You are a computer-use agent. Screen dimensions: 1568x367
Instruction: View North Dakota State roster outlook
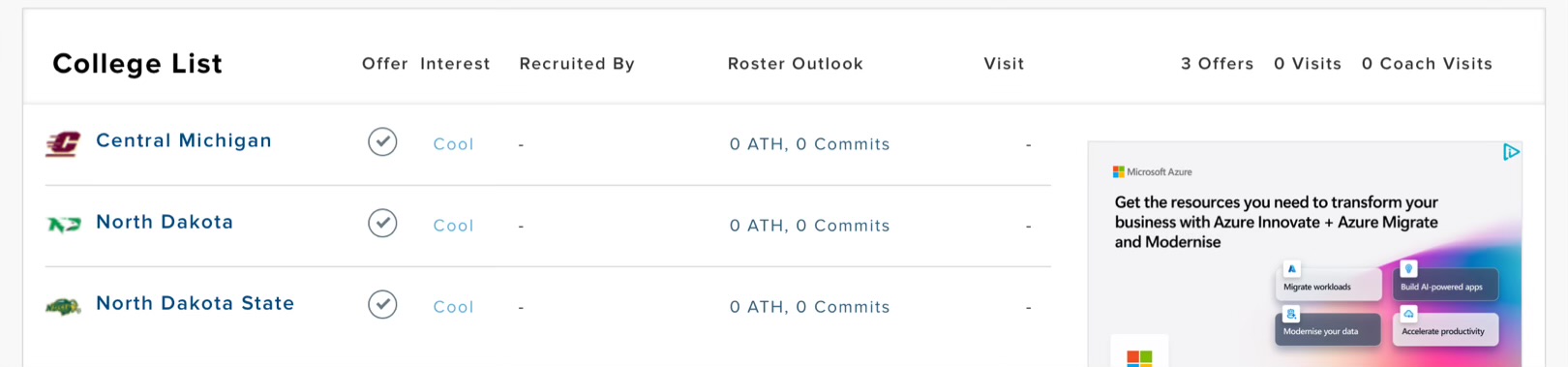[x=810, y=307]
